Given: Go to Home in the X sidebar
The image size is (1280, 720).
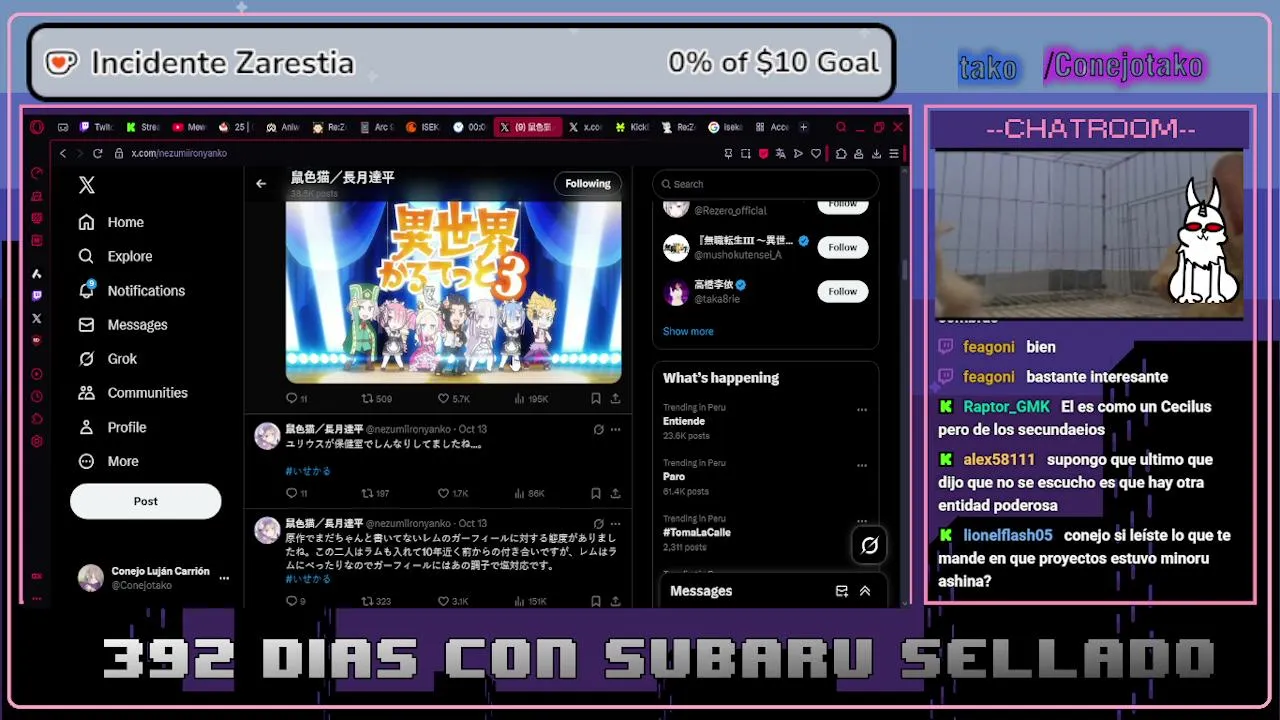Looking at the screenshot, I should pyautogui.click(x=111, y=222).
